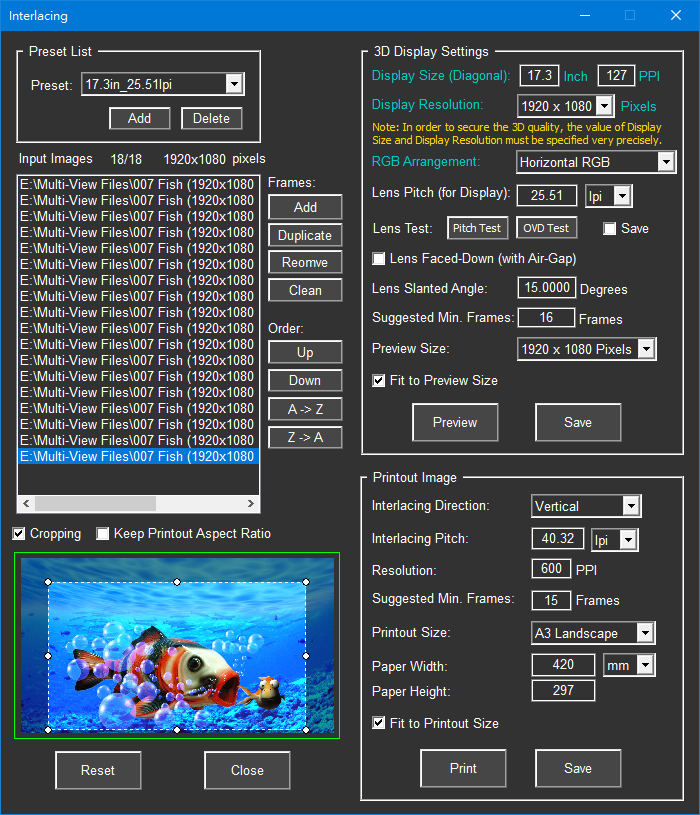700x815 pixels.
Task: Open the Preset dropdown list
Action: (234, 84)
